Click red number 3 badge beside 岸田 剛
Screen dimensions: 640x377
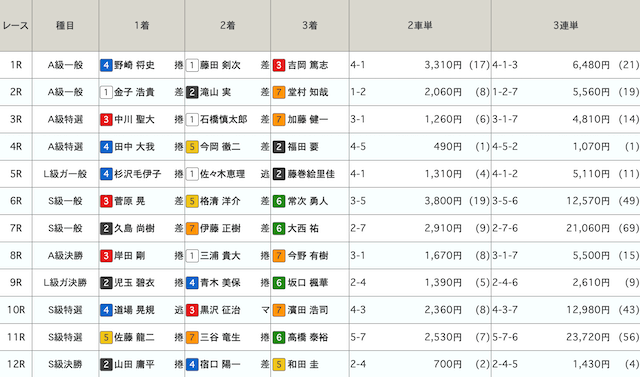point(106,256)
